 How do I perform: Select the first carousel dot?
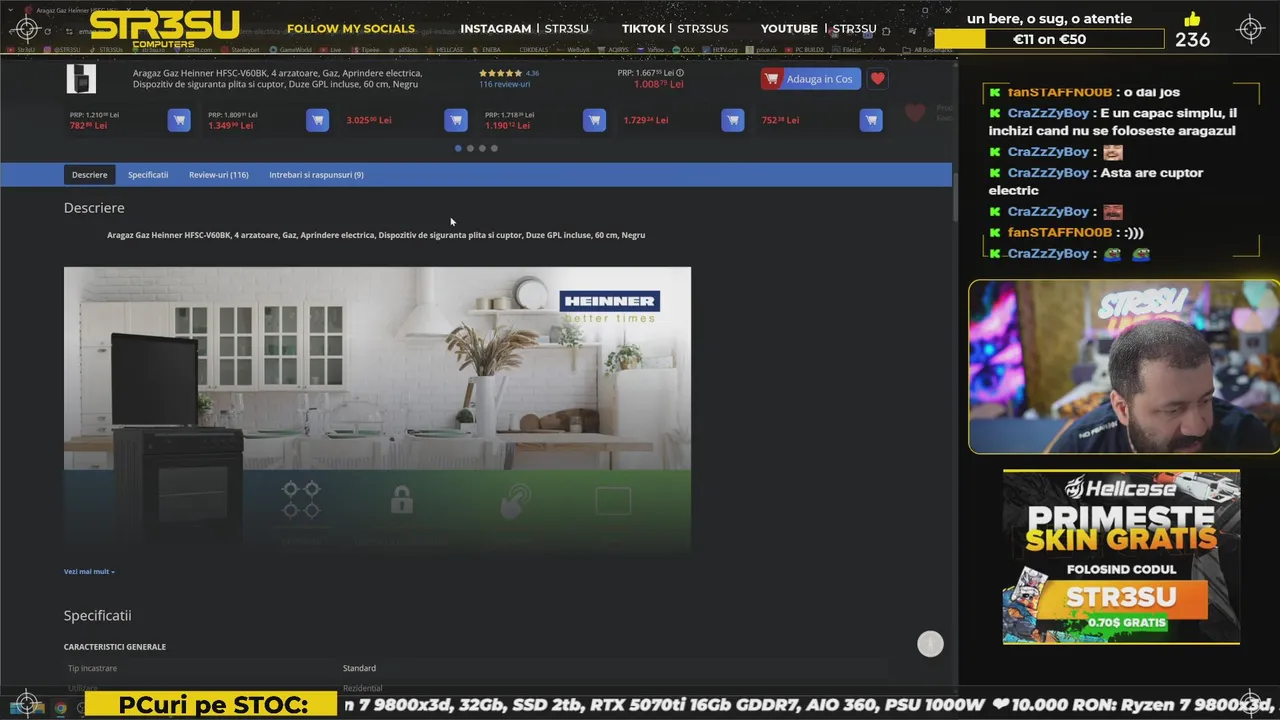pyautogui.click(x=458, y=148)
